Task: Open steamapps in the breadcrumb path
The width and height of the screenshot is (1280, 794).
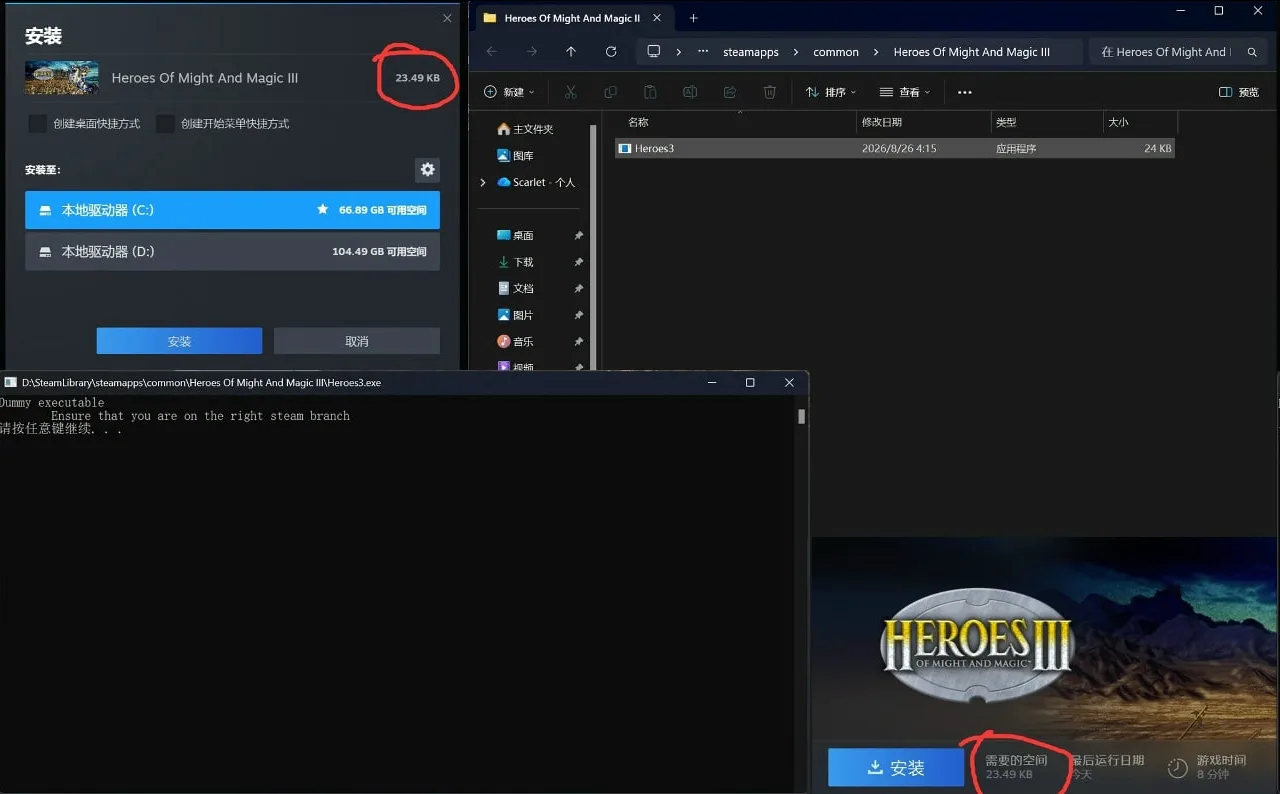Action: (x=751, y=52)
